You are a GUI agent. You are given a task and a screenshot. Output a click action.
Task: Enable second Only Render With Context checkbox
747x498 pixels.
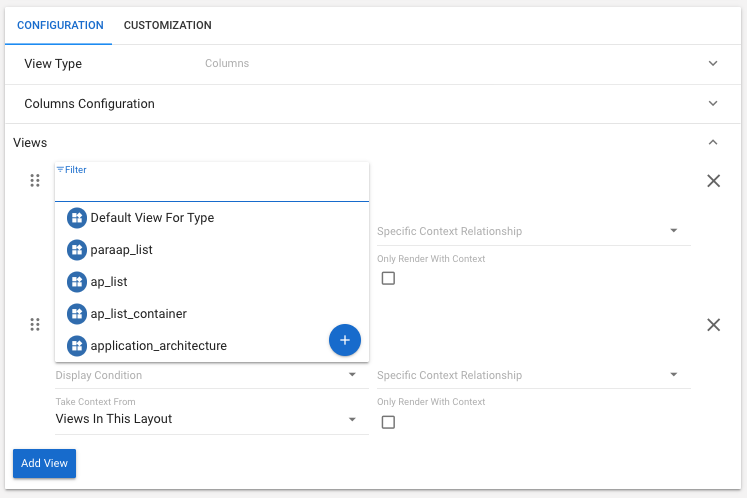[x=388, y=422]
